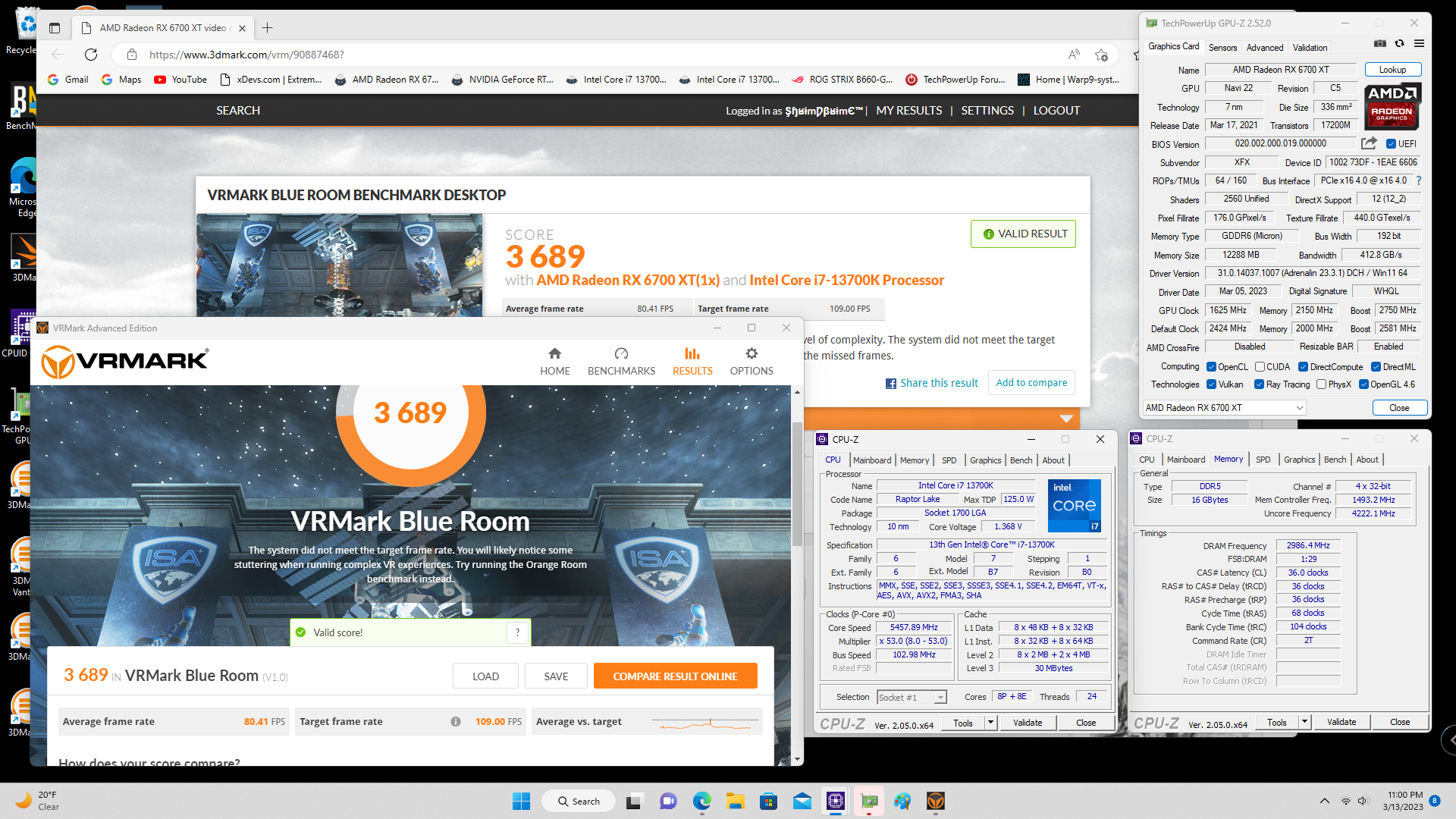Switch to Advanced tab in GPU-Z
1456x819 pixels.
coord(1265,47)
